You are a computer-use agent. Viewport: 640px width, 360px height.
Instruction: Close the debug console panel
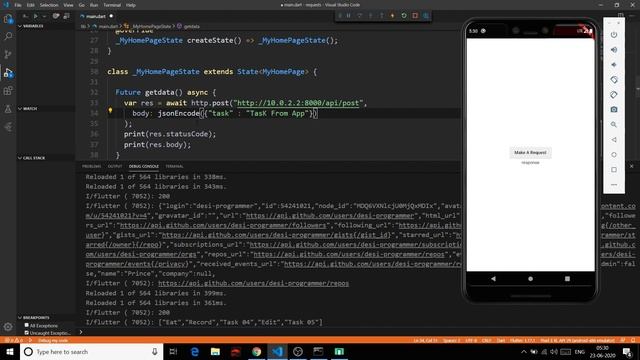(x=631, y=167)
